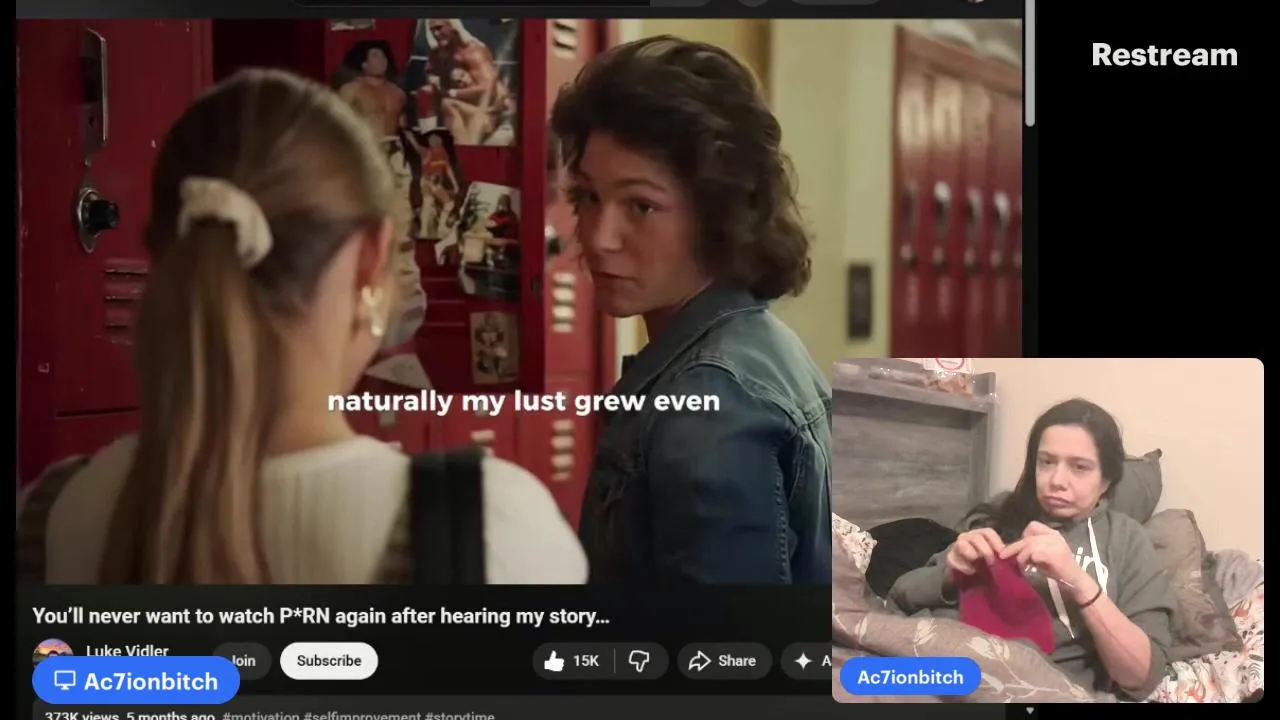Click the webcam overlay showing person knitting
Viewport: 1280px width, 720px height.
1047,530
